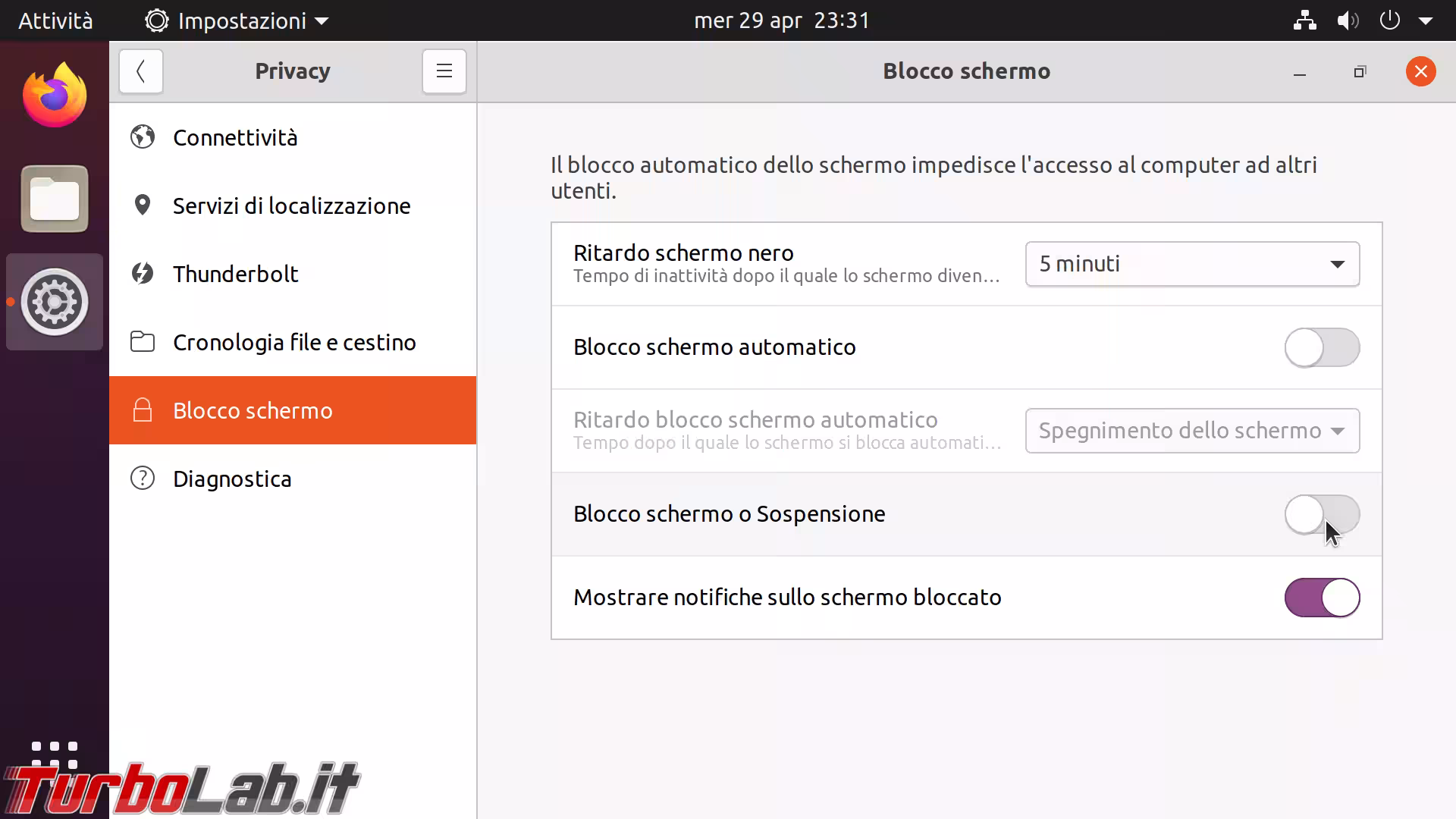Click the question mark icon for Diagnostica

[x=143, y=479]
